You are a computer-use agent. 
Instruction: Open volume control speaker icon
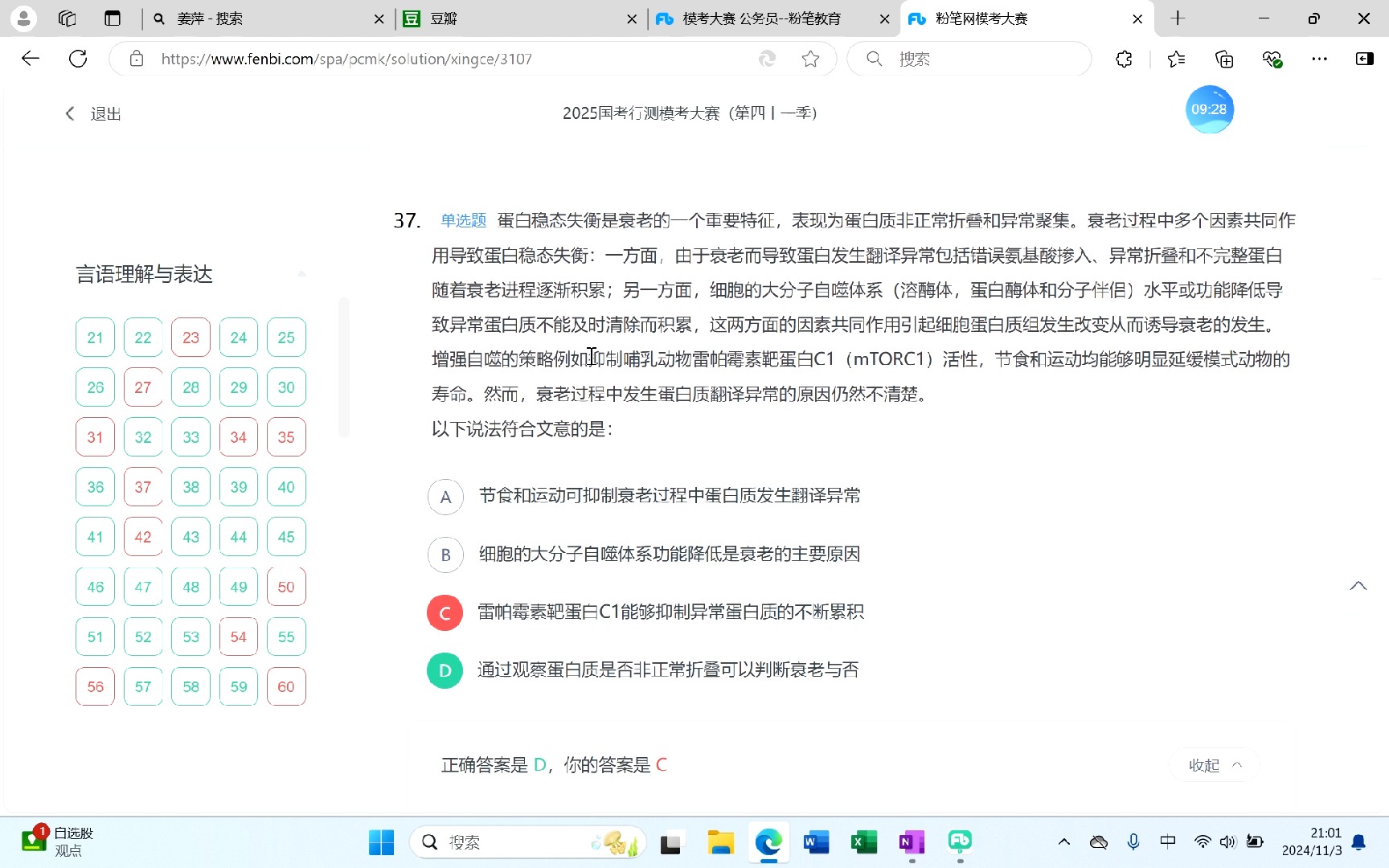click(x=1227, y=841)
